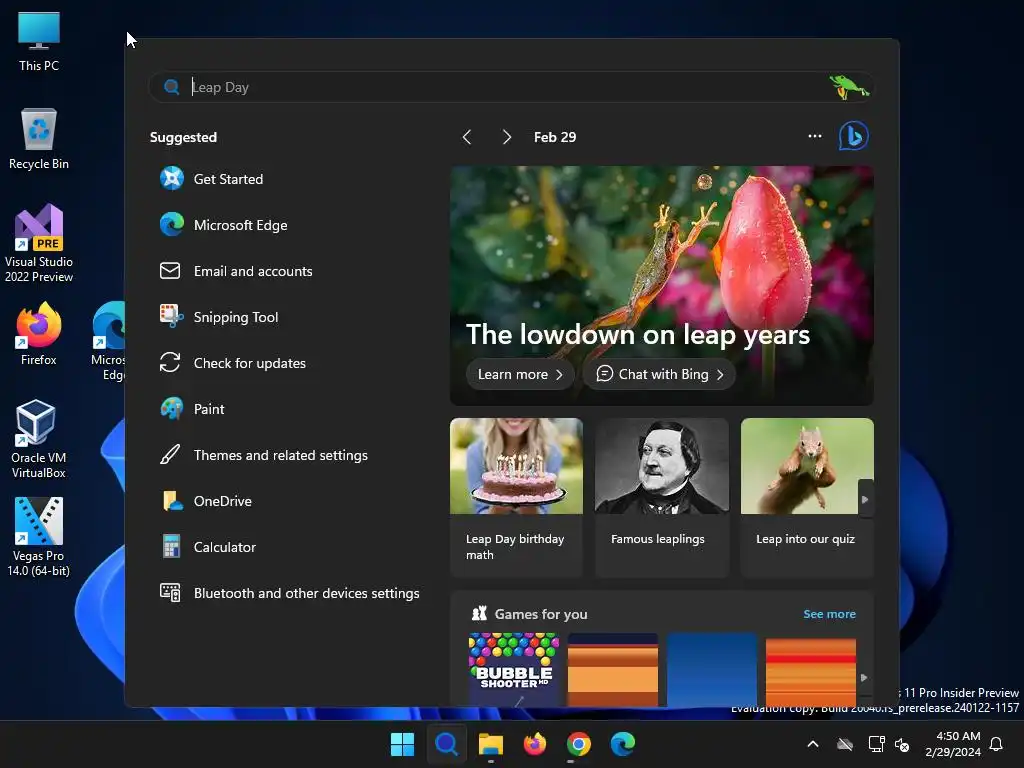Click Chat with Bing button
This screenshot has width=1024, height=768.
pos(660,374)
